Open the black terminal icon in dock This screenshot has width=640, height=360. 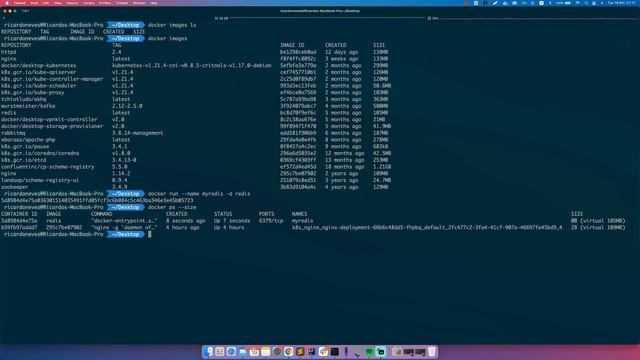pyautogui.click(x=335, y=351)
